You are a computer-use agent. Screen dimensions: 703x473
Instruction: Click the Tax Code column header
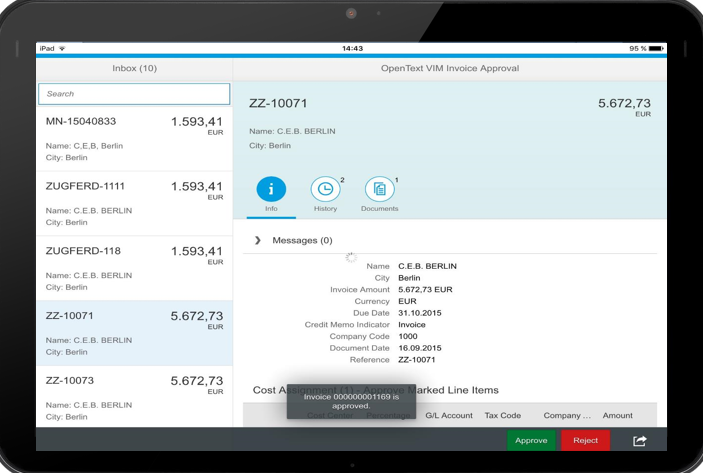[x=502, y=415]
